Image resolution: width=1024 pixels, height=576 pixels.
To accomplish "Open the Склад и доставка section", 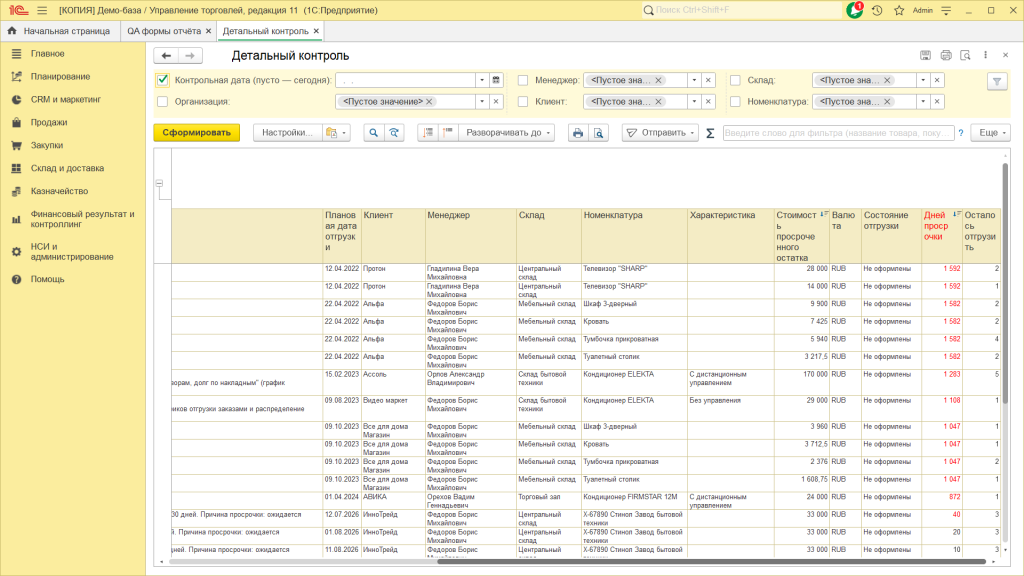I will coord(67,168).
